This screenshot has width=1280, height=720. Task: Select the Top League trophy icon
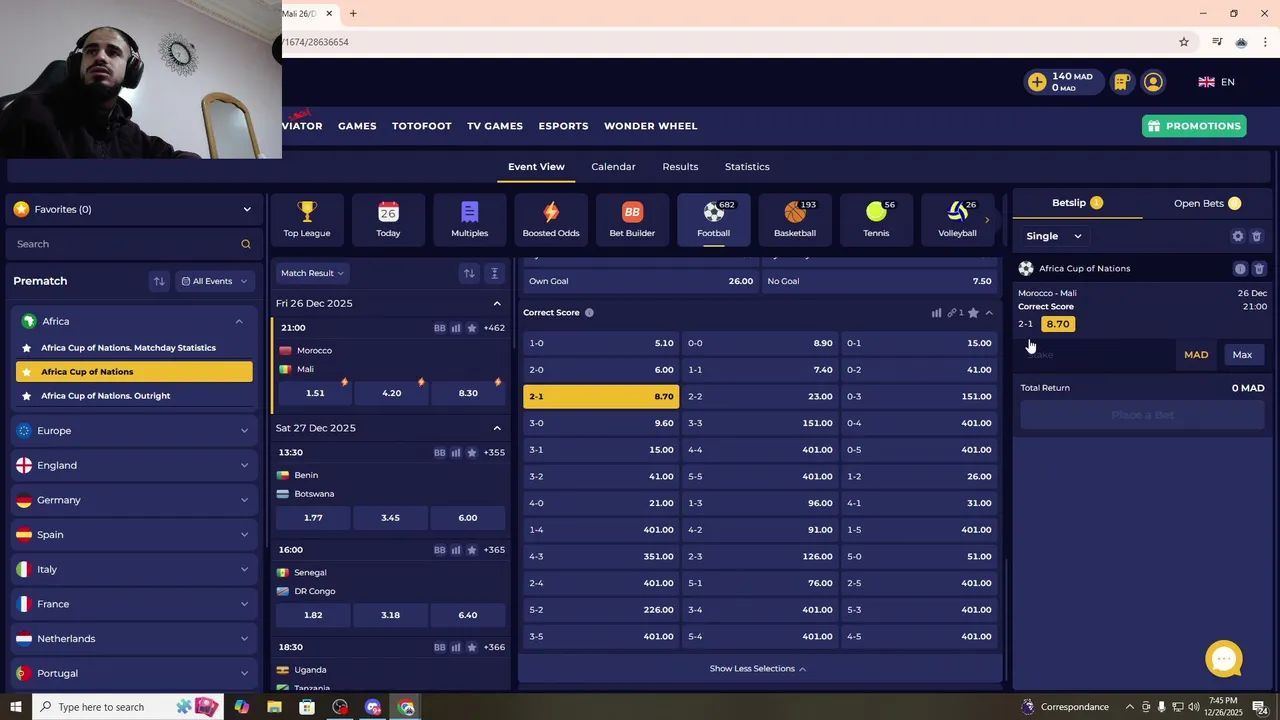(x=307, y=218)
